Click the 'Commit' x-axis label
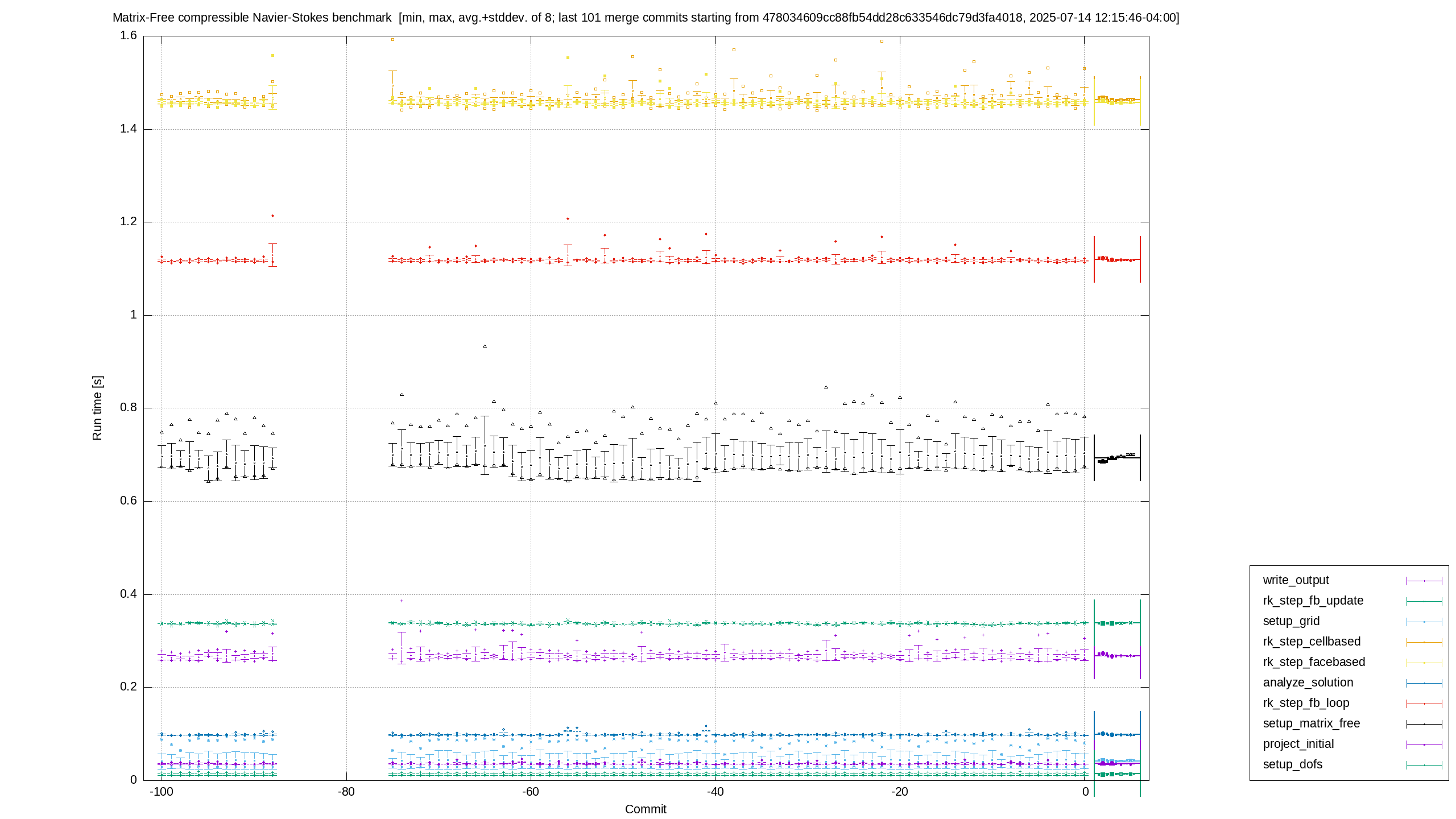The width and height of the screenshot is (1456, 819). click(x=646, y=809)
